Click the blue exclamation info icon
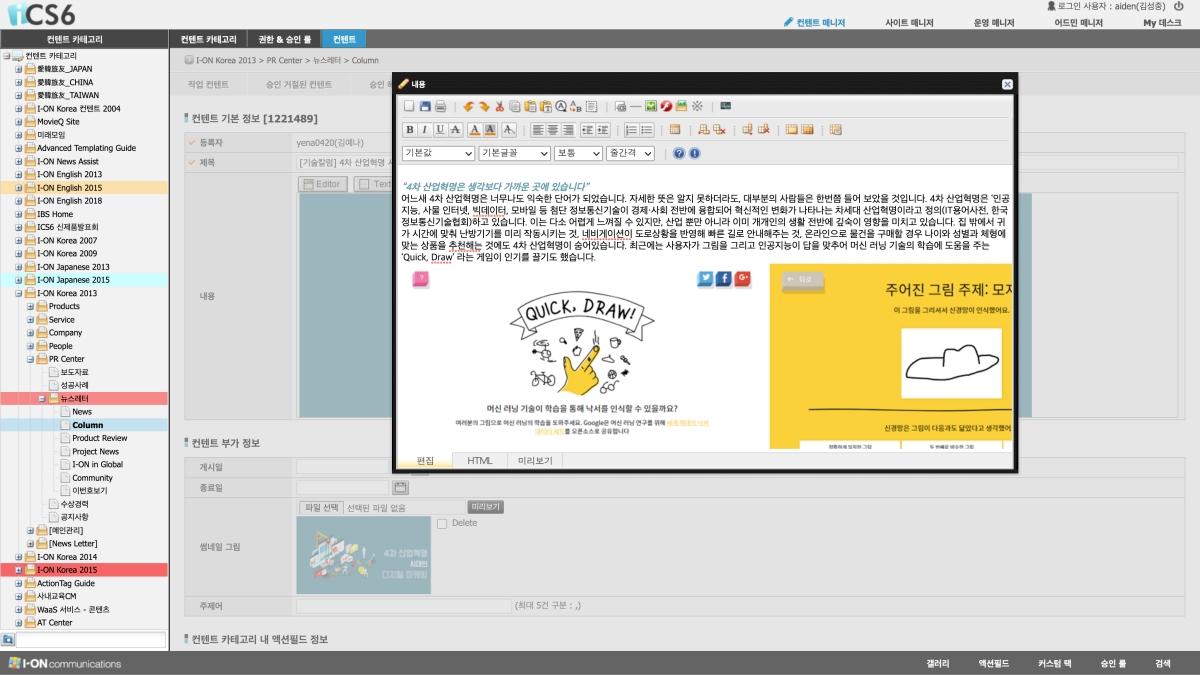Image resolution: width=1200 pixels, height=675 pixels. pos(694,153)
